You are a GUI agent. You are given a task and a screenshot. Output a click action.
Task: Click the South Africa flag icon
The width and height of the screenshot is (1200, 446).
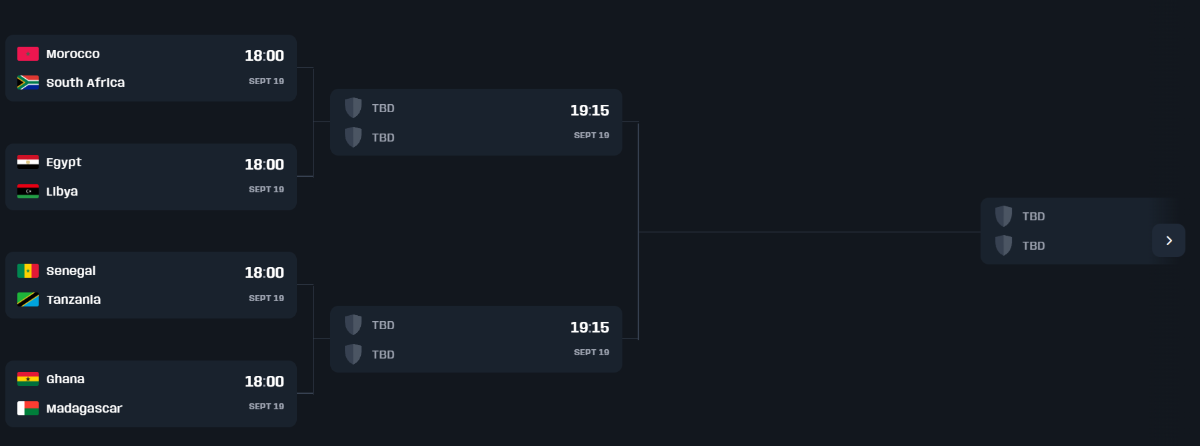28,82
